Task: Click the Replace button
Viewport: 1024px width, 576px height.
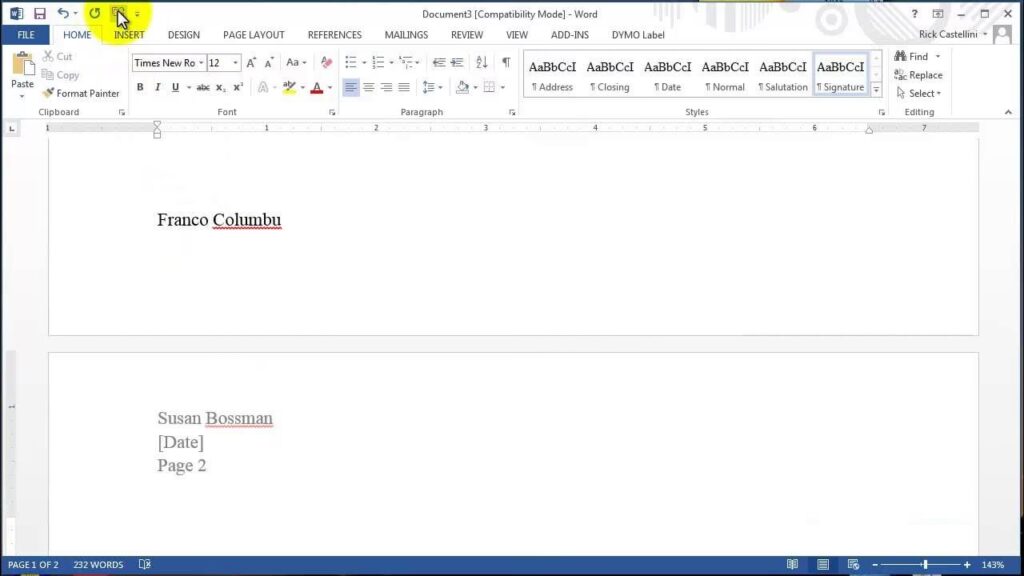Action: [918, 75]
